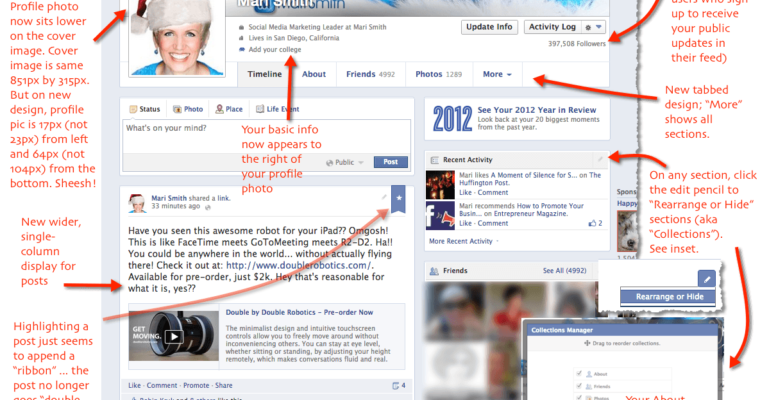Open the About profile tab
This screenshot has height=400, width=760.
click(x=314, y=74)
